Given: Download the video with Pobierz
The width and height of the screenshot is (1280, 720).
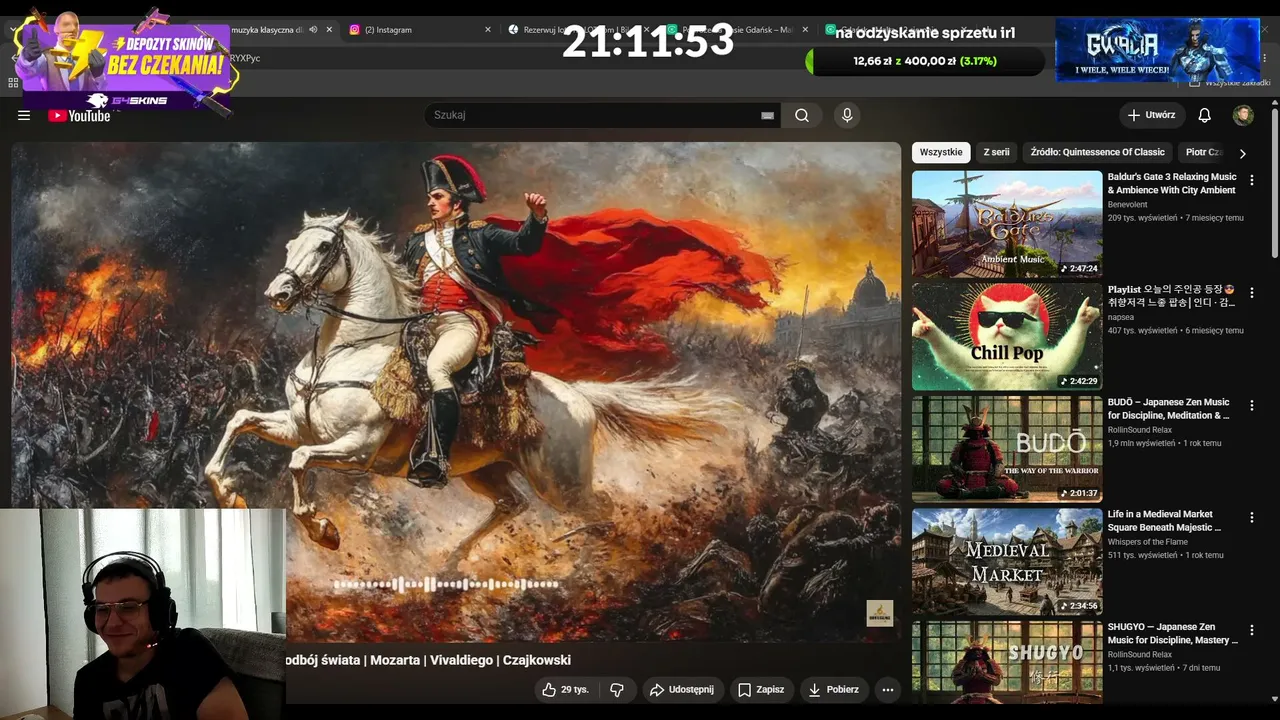Looking at the screenshot, I should tap(833, 689).
